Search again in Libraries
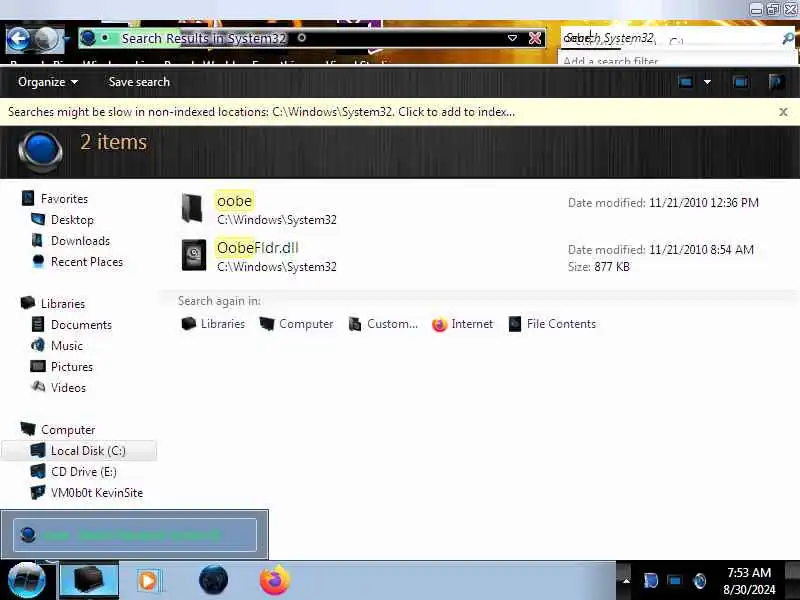 213,323
